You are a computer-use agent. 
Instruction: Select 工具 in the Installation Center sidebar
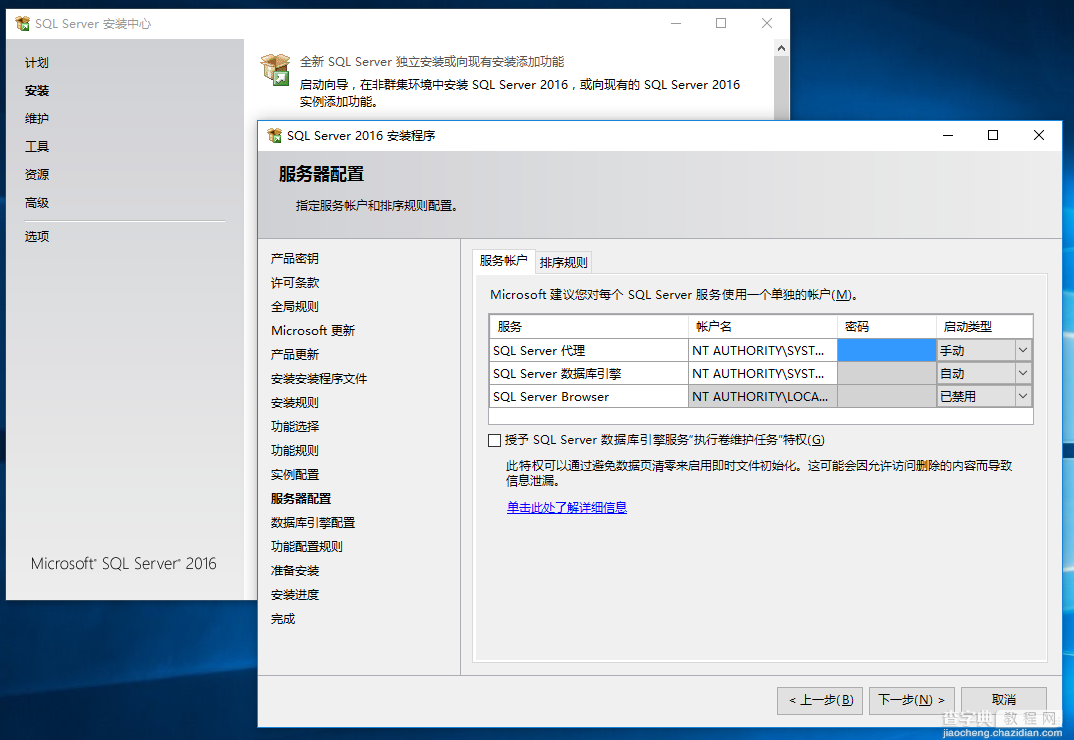tap(37, 147)
